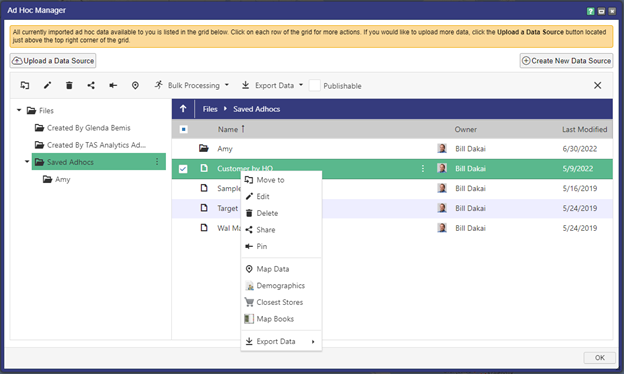Uncheck the Customer by HQ row checkbox
Viewport: 624px width, 374px height.
coord(183,169)
